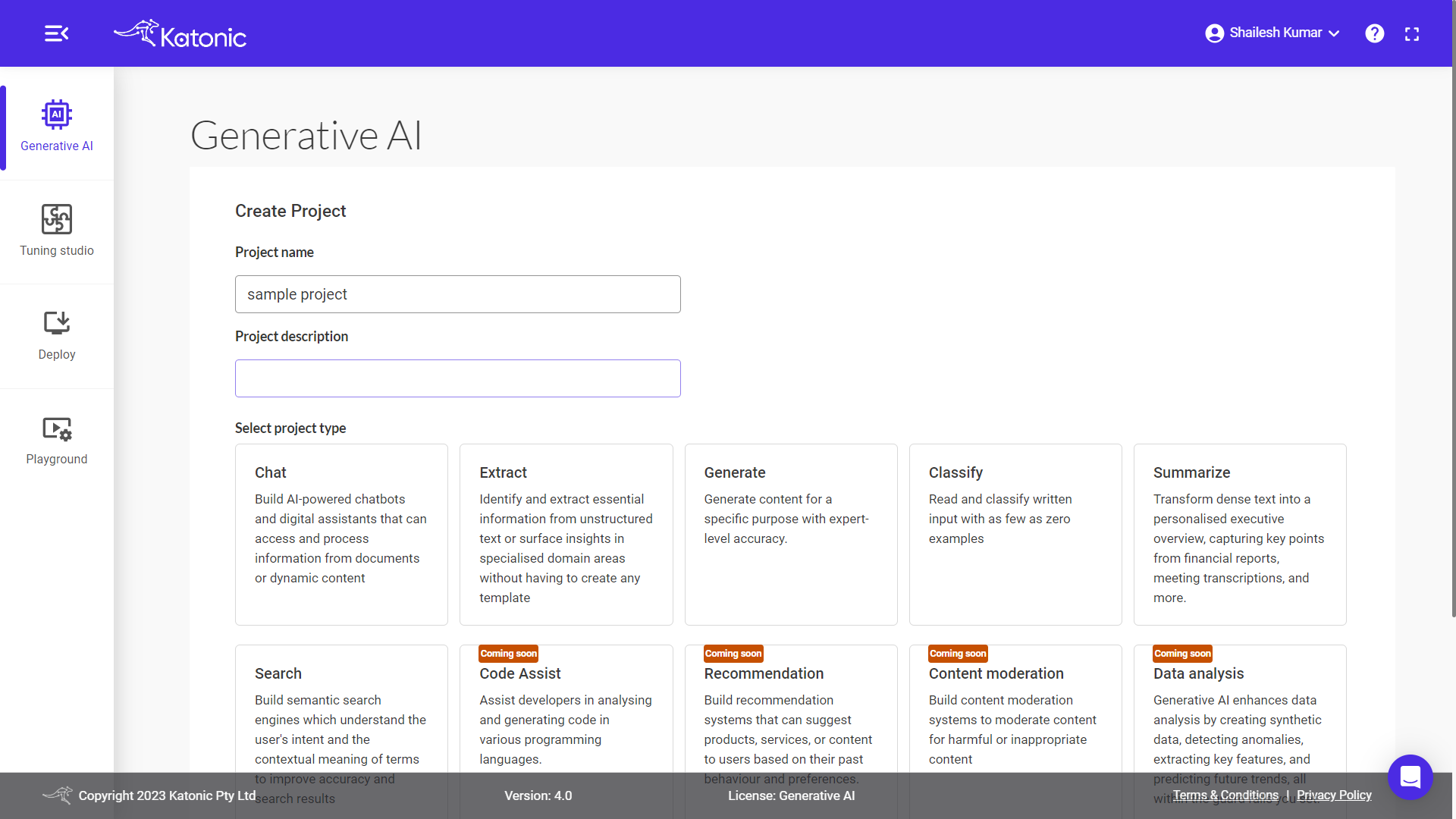Choose the Generate project type
Image resolution: width=1456 pixels, height=819 pixels.
791,535
